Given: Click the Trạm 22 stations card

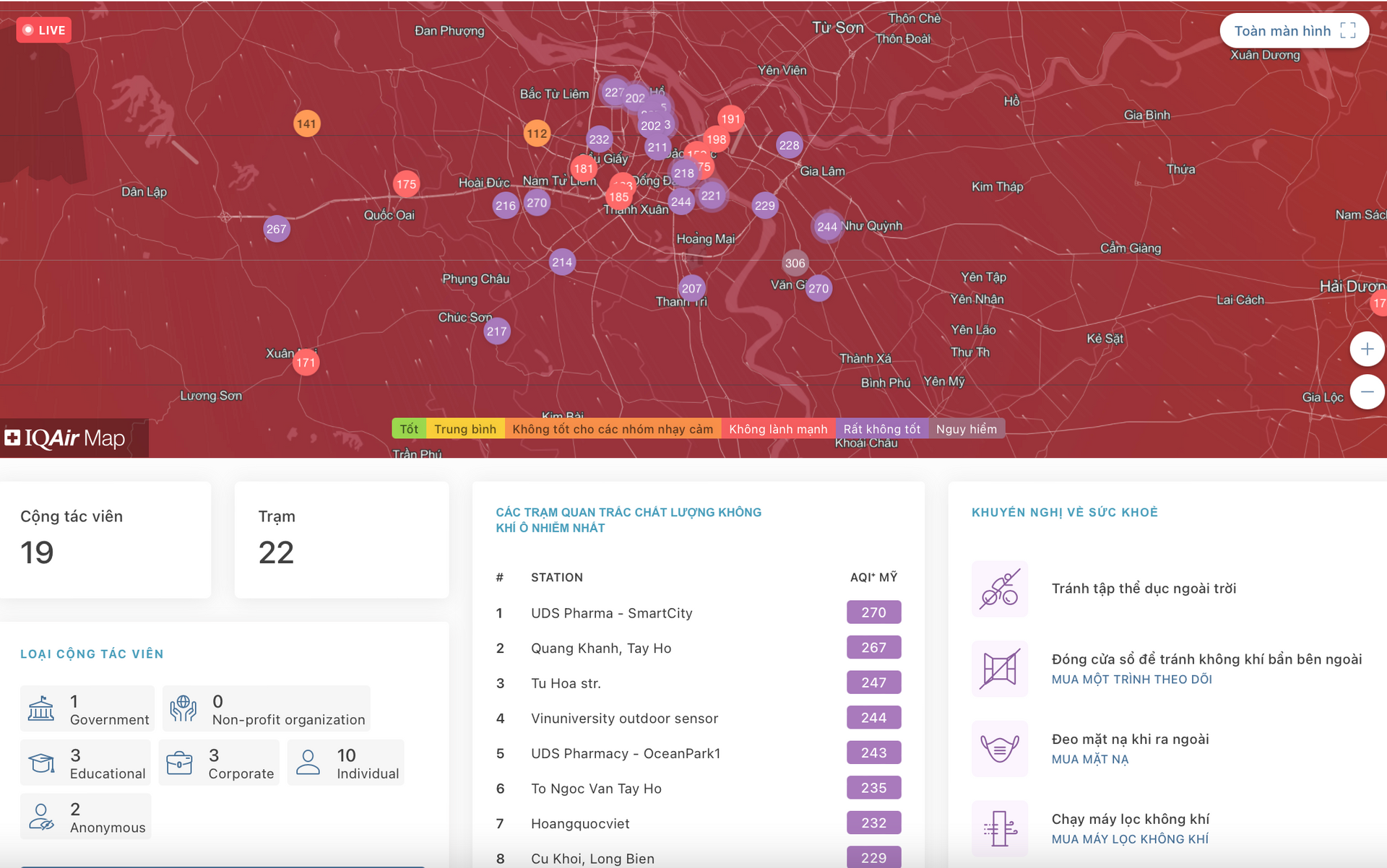Looking at the screenshot, I should 342,539.
